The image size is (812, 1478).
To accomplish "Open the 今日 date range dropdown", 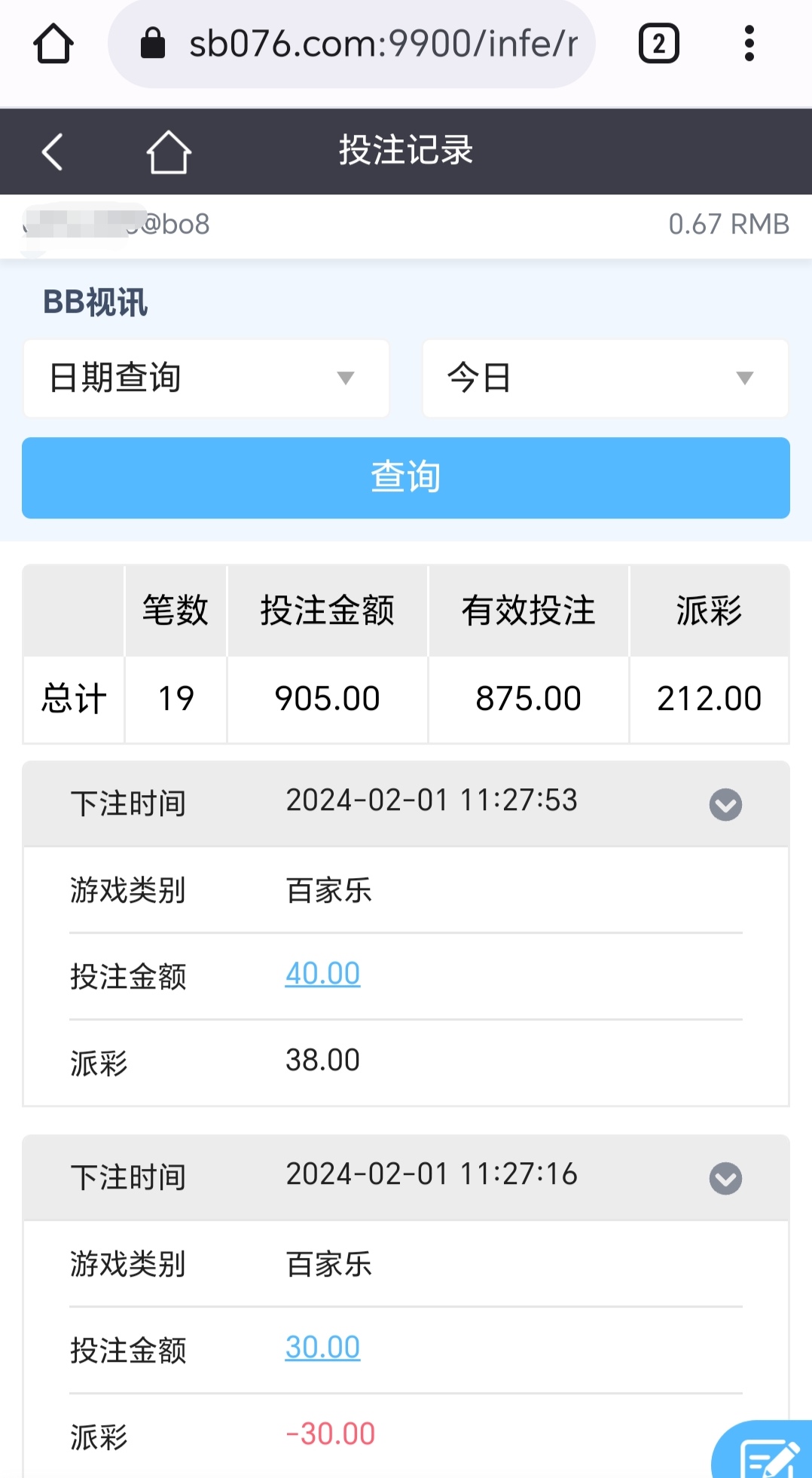I will [x=606, y=378].
